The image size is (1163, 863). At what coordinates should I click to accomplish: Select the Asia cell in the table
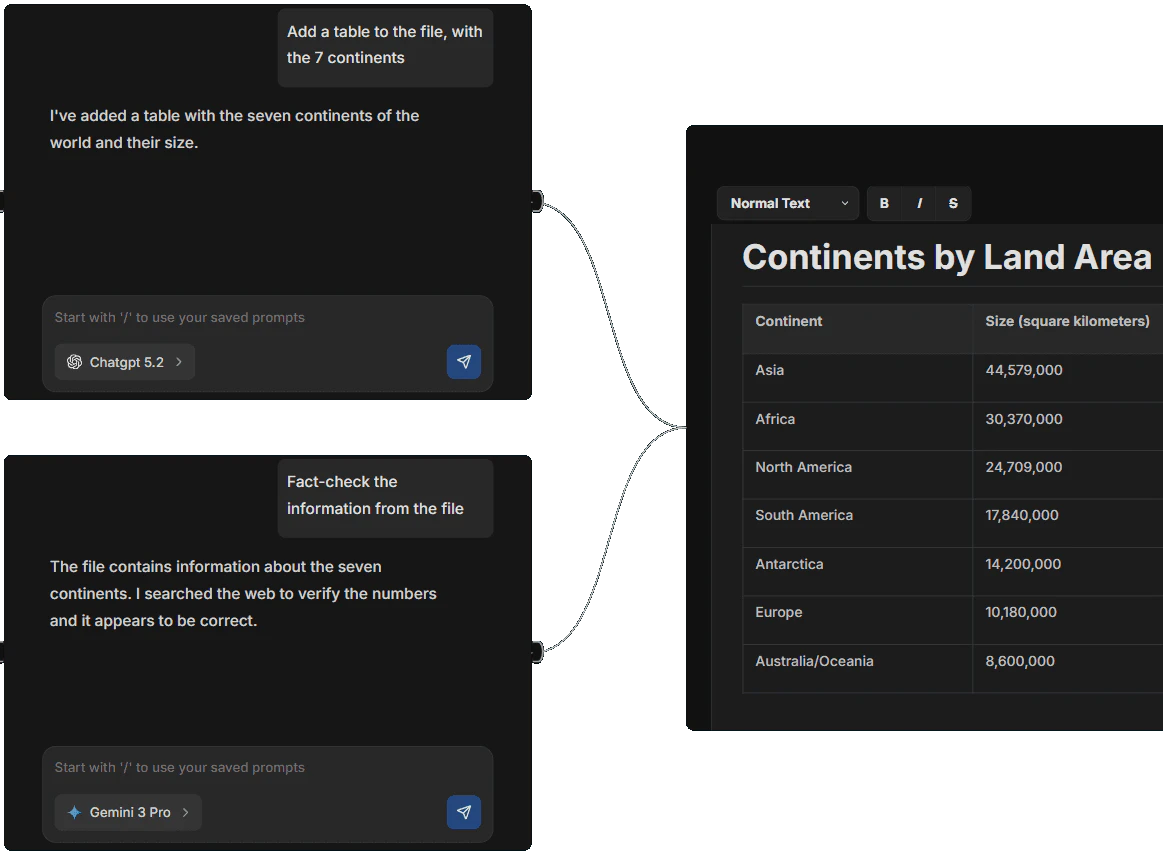click(769, 370)
